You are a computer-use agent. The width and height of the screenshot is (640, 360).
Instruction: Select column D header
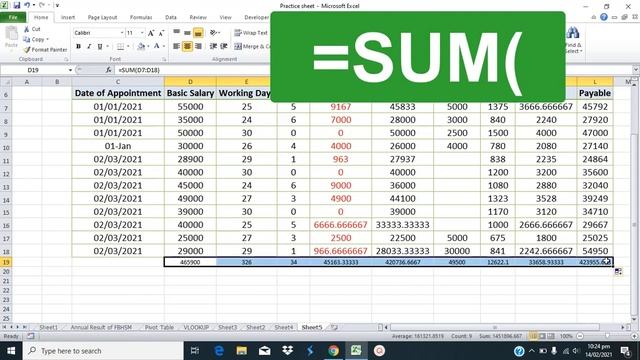(x=190, y=82)
